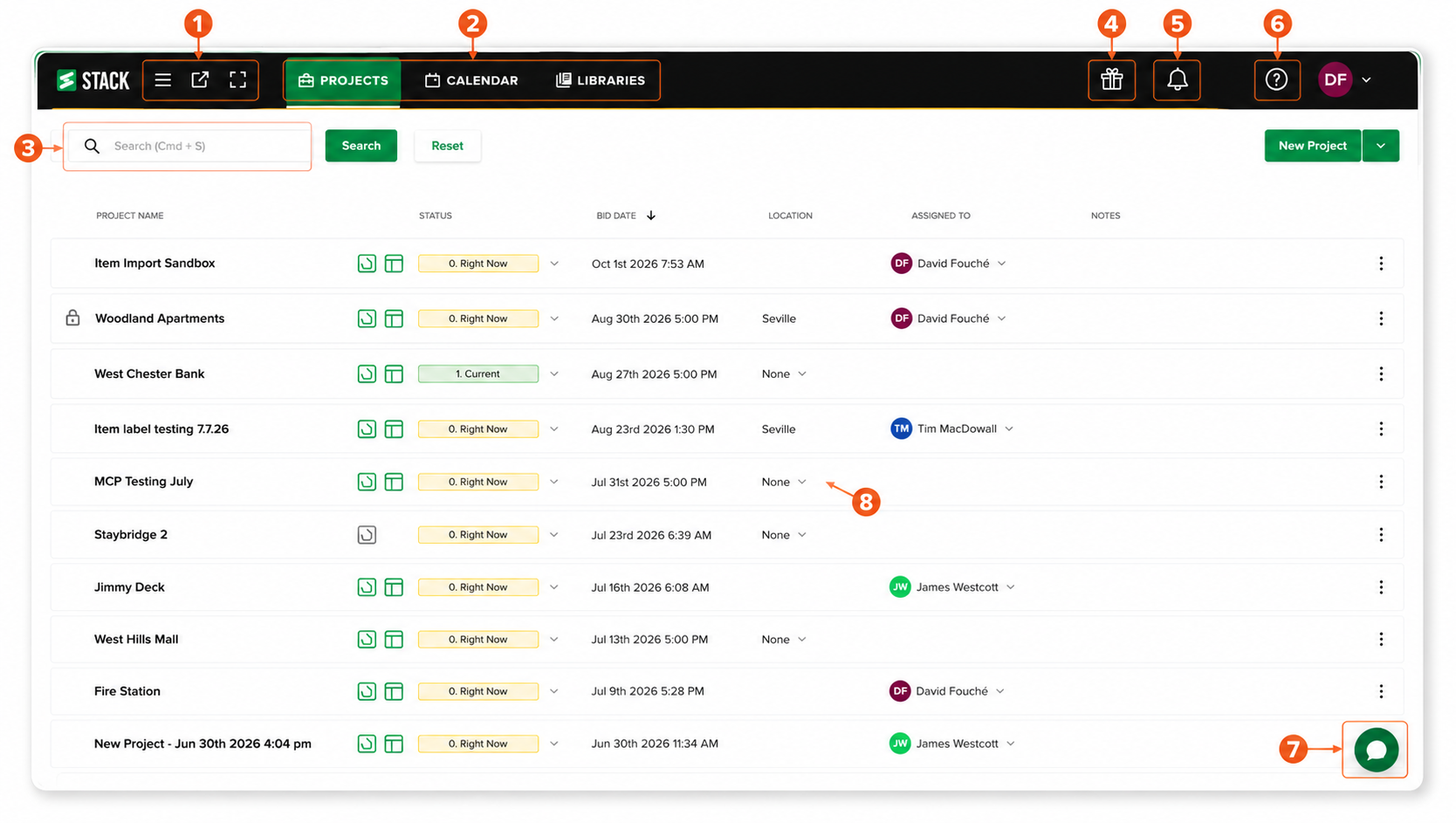
Task: Change assignee for Tim MacDowall row
Action: (1009, 429)
